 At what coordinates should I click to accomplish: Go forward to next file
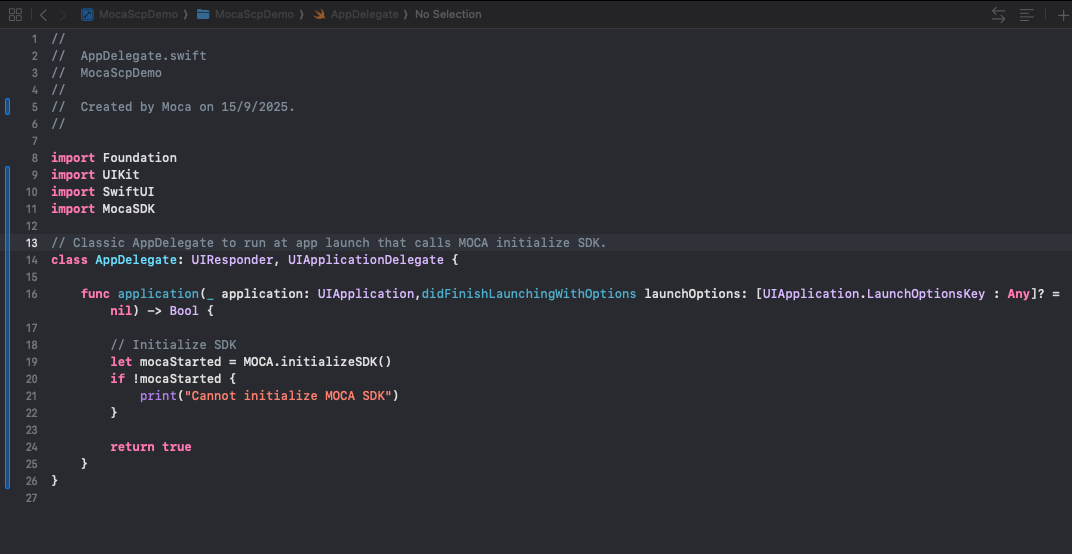[x=63, y=14]
